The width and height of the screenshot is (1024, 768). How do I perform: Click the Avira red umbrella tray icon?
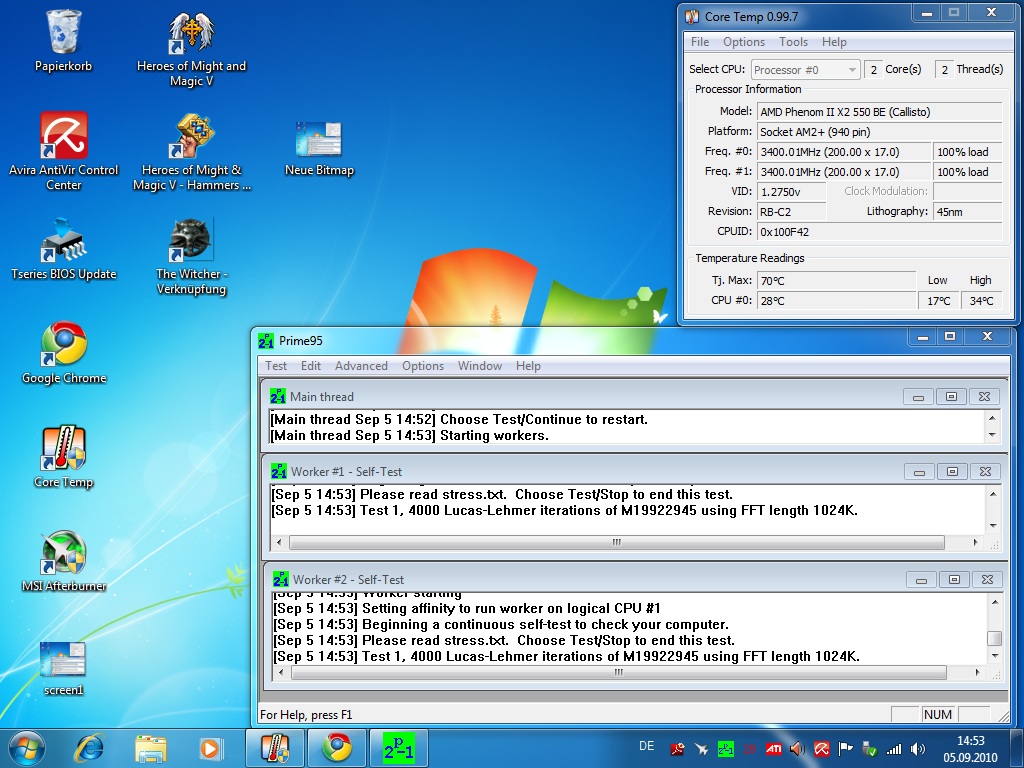click(x=822, y=749)
